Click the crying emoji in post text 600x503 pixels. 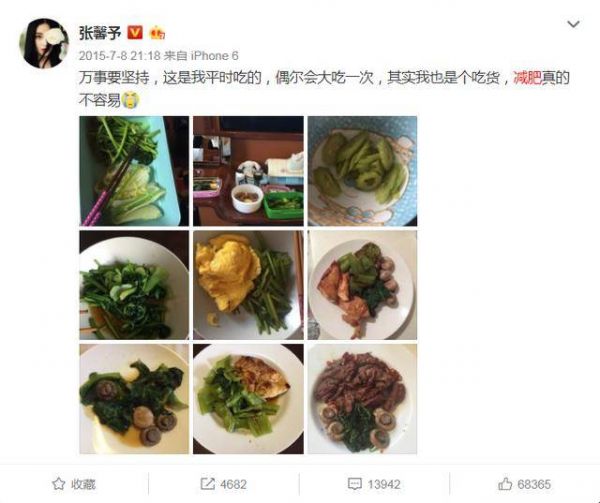tap(131, 101)
